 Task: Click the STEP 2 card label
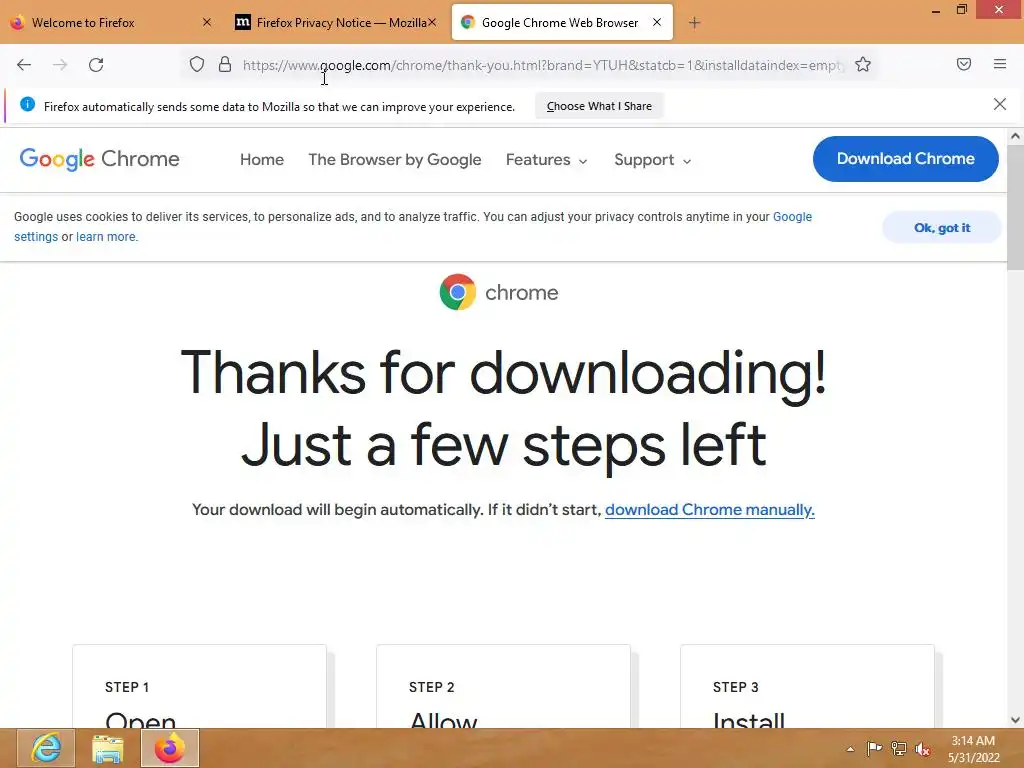(x=431, y=687)
